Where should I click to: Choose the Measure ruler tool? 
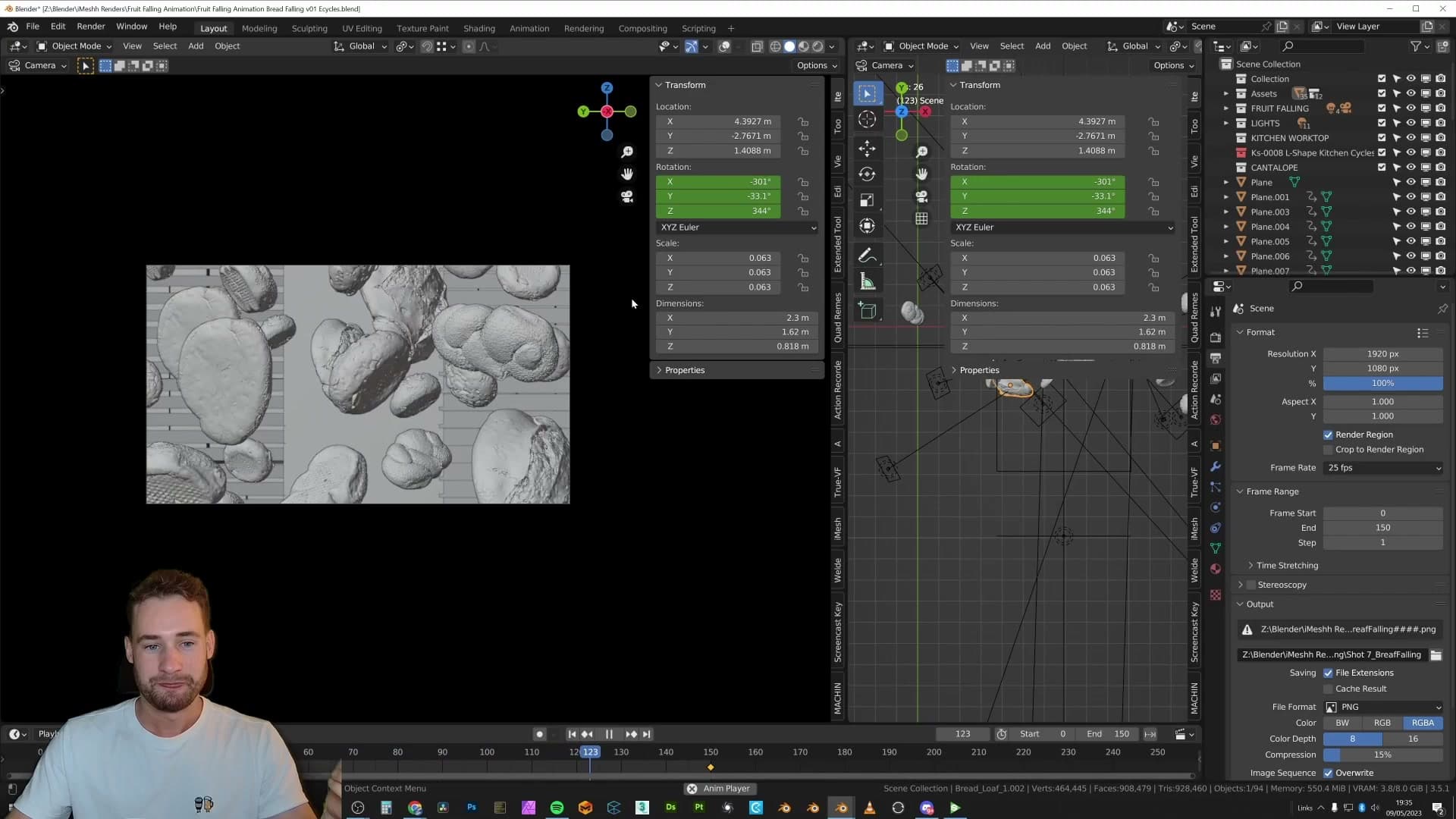coord(868,282)
